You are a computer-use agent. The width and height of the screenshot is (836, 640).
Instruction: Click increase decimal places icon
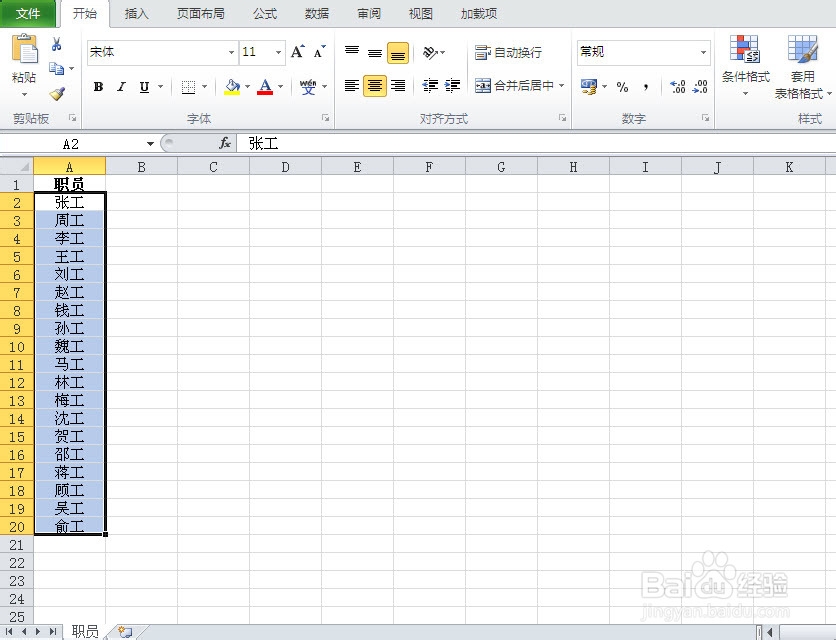point(678,86)
